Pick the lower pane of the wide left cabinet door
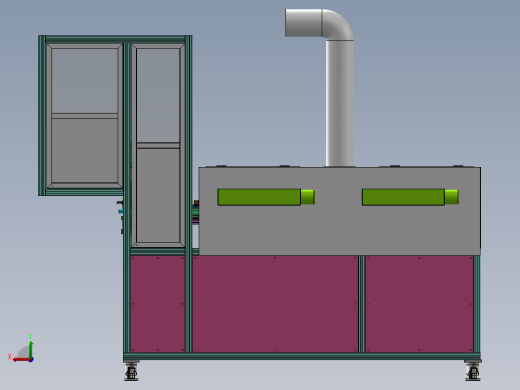 (85, 150)
